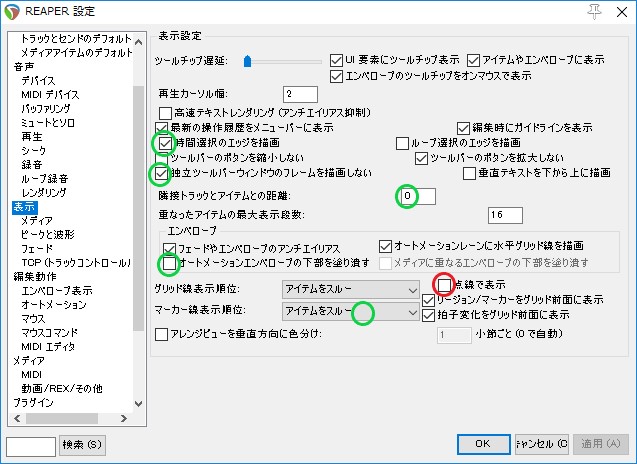Screen dimensions: 637x464
Task: Select マウスコマンド in settings tree
Action: click(x=50, y=333)
